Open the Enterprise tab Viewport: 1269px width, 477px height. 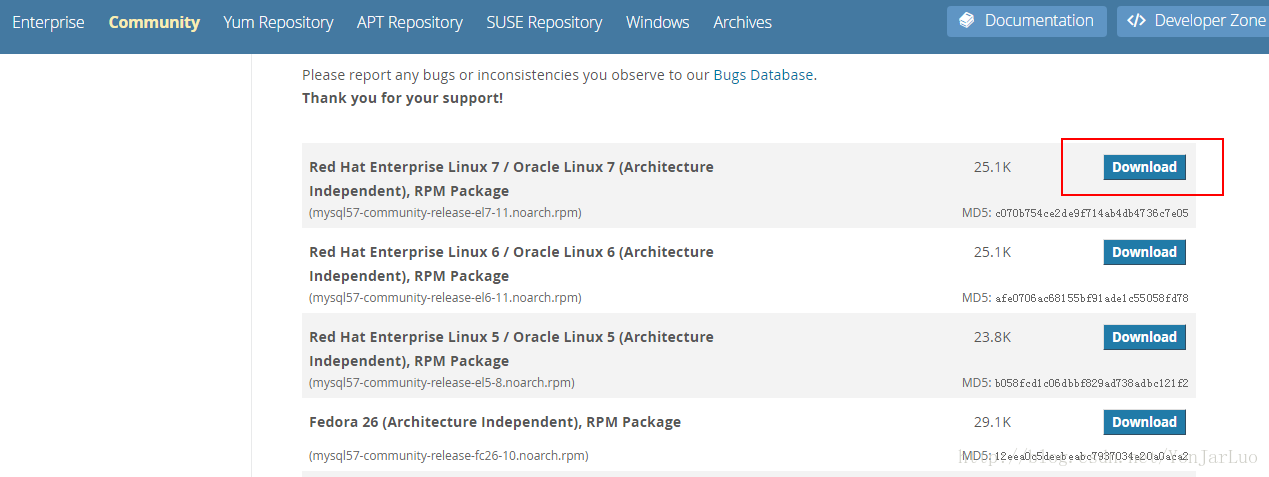pyautogui.click(x=48, y=22)
